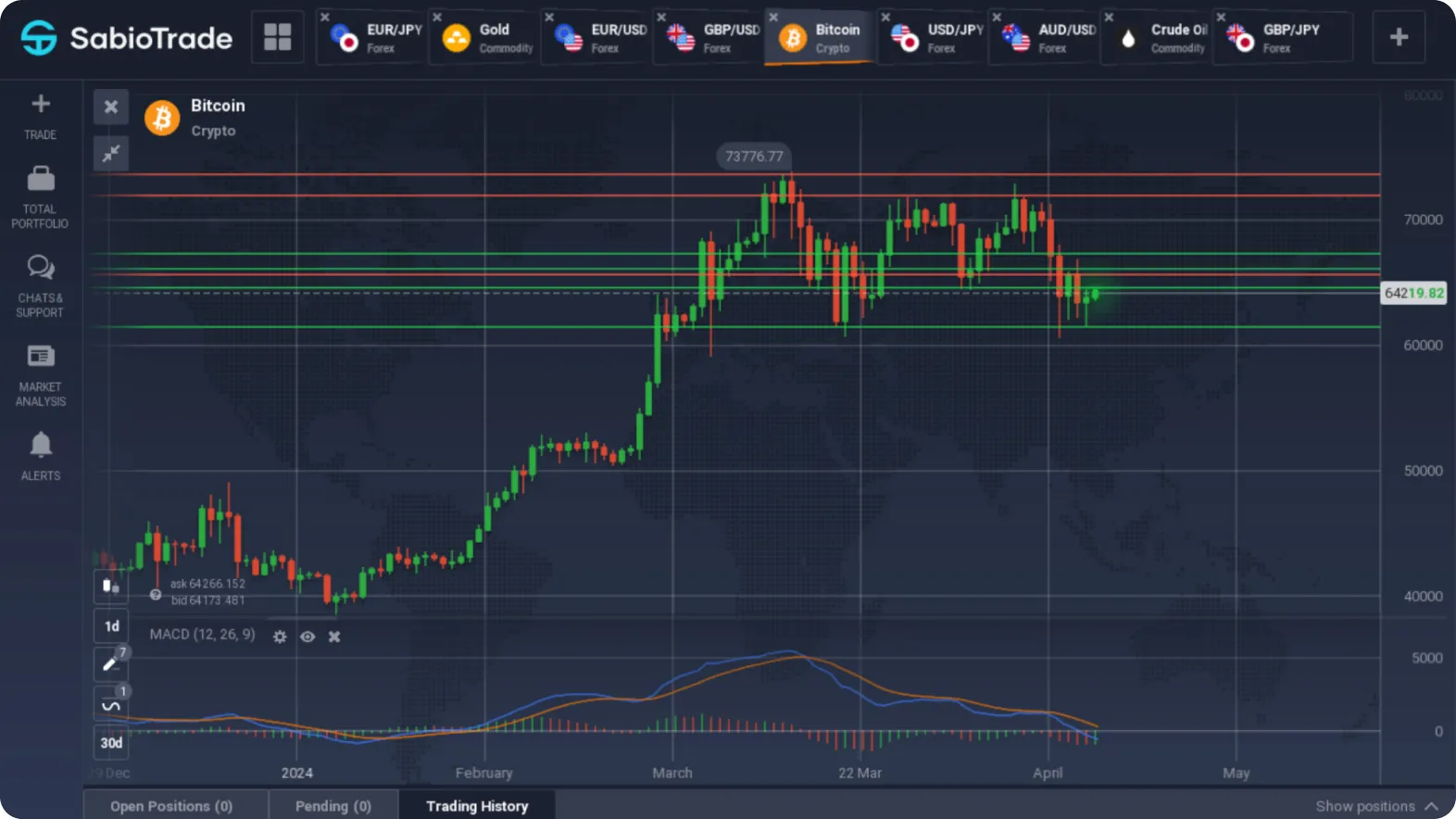Open the Open Positions (0) tab
Viewport: 1456px width, 819px height.
pyautogui.click(x=172, y=806)
